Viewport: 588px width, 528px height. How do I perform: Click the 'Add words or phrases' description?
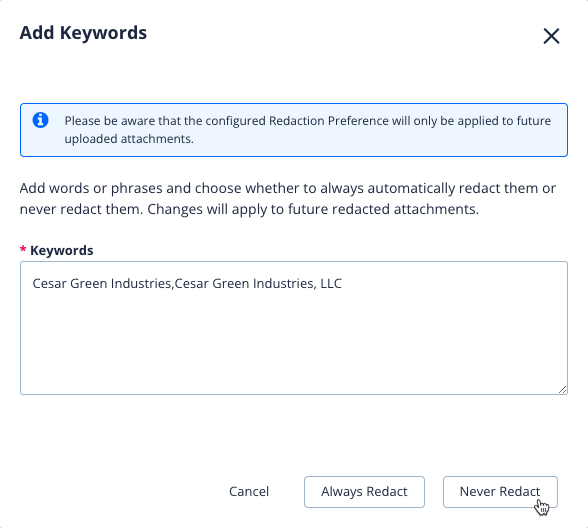coord(288,198)
